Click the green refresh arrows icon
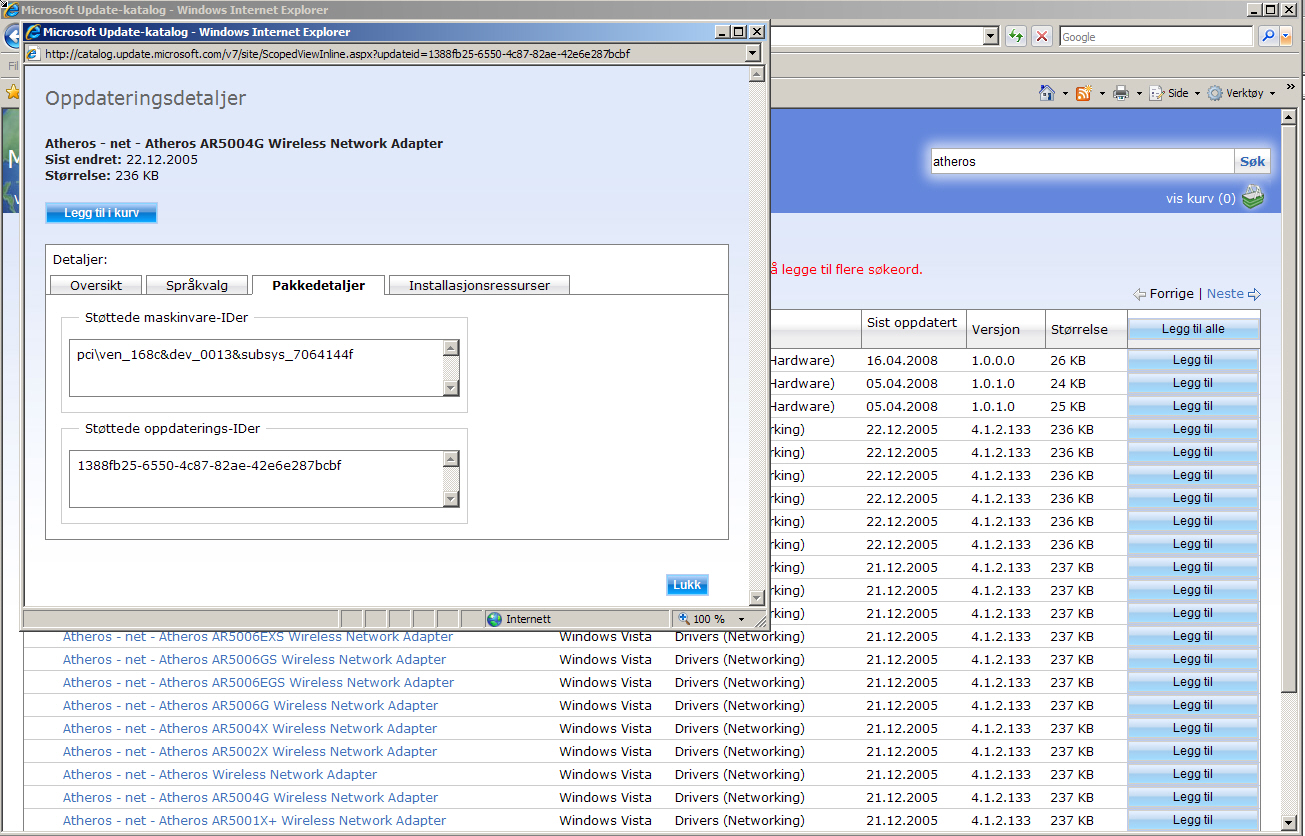This screenshot has width=1305, height=836. click(1017, 36)
